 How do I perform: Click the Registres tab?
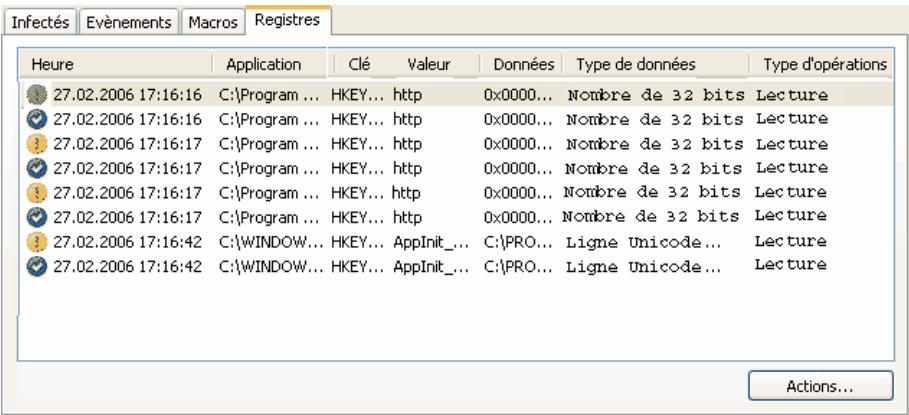pos(288,20)
